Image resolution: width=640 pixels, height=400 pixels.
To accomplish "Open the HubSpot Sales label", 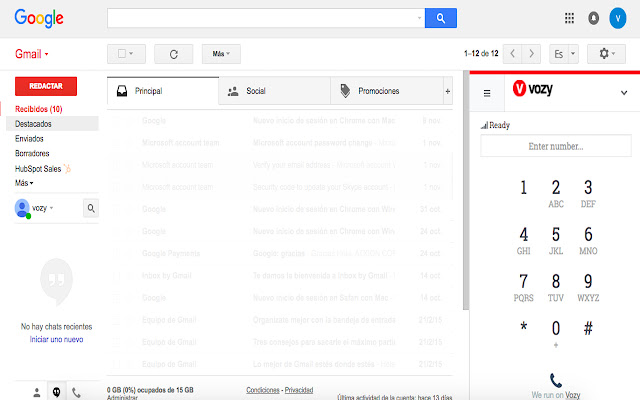I will pyautogui.click(x=38, y=169).
